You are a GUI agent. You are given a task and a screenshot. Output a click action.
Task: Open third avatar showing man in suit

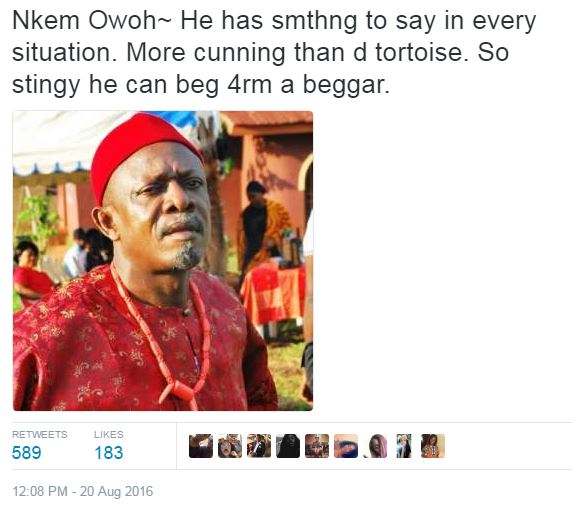click(259, 446)
